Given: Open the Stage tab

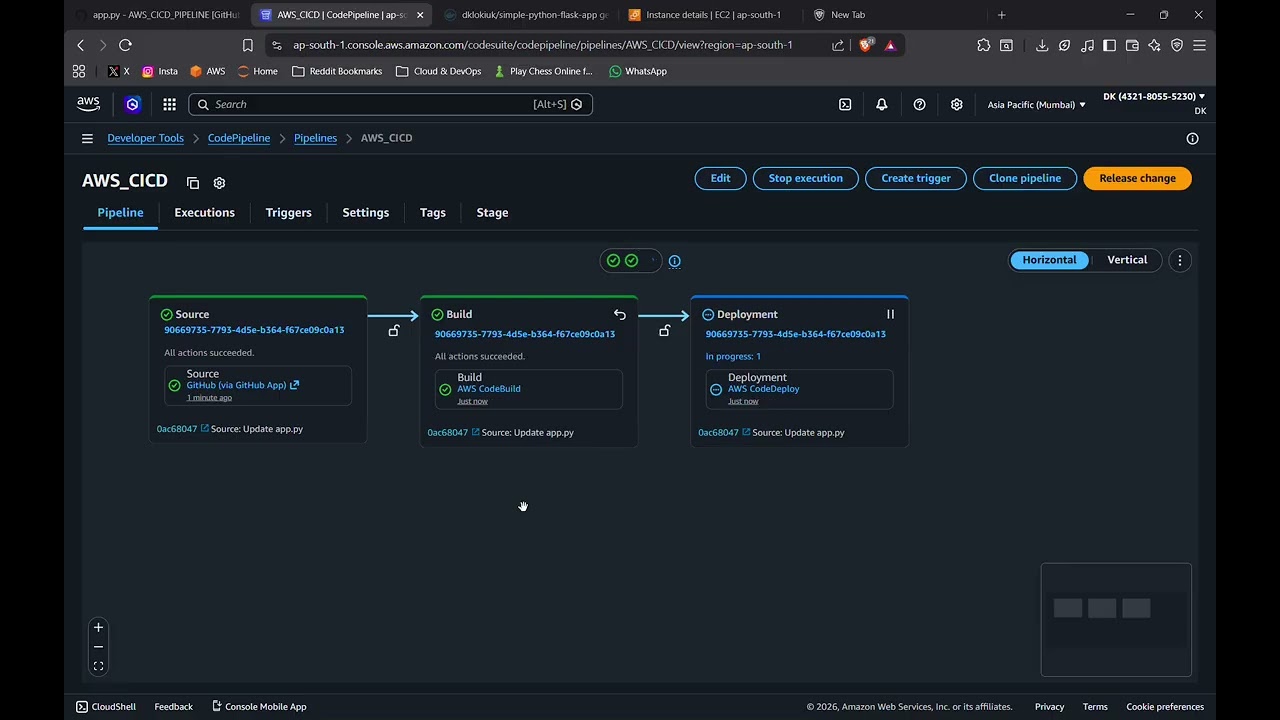Looking at the screenshot, I should 492,212.
